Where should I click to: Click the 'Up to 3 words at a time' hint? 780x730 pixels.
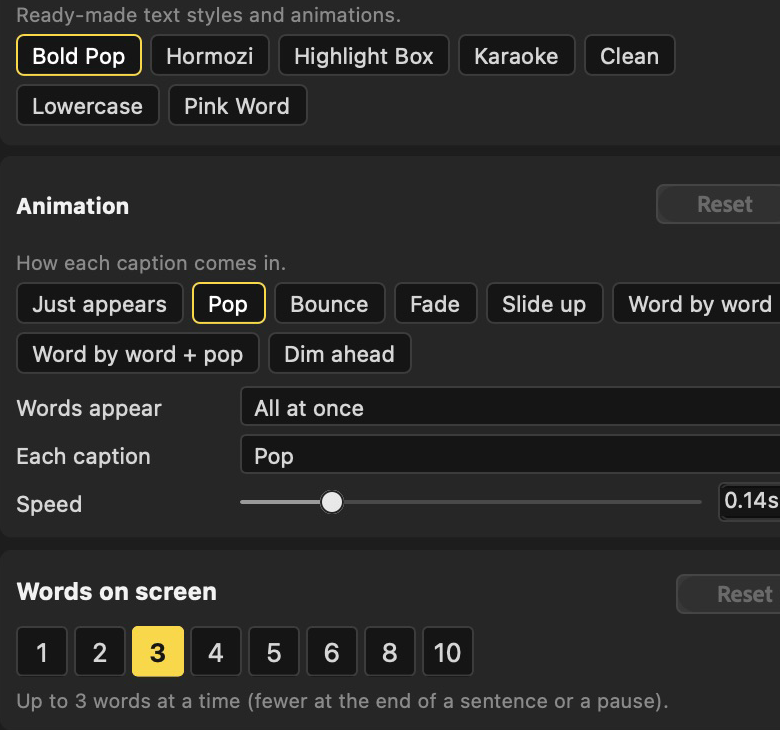(x=342, y=701)
